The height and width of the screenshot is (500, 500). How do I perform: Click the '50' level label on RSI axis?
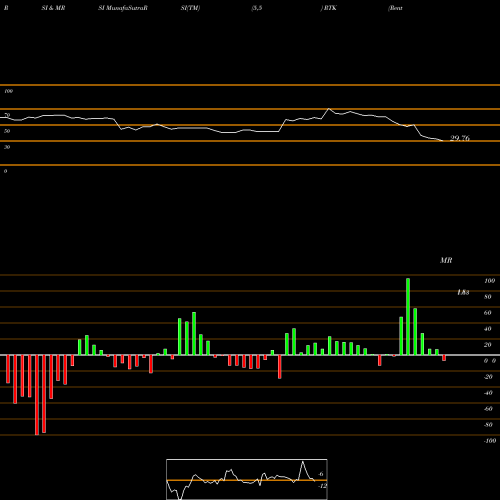pyautogui.click(x=7, y=131)
